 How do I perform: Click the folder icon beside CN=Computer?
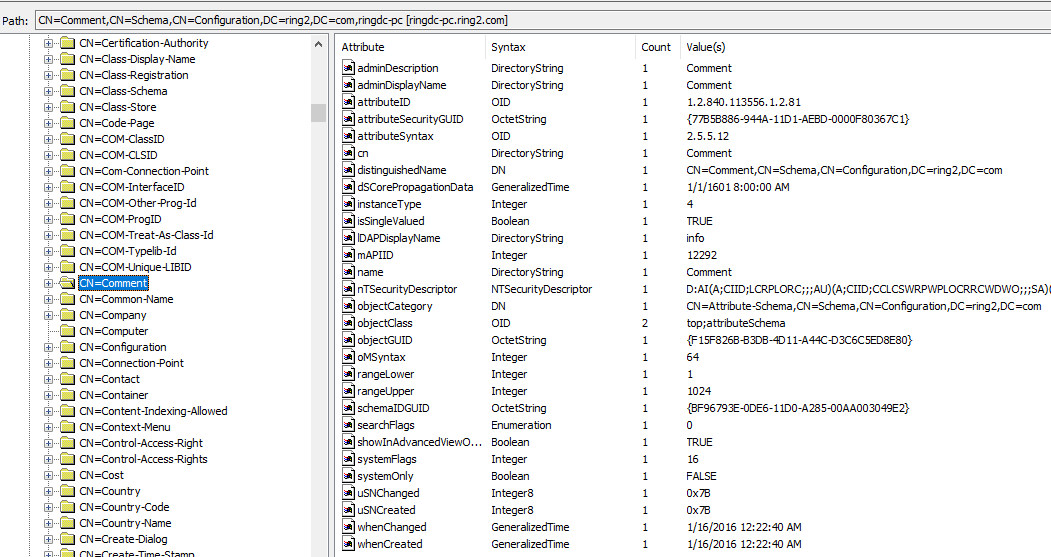point(67,332)
